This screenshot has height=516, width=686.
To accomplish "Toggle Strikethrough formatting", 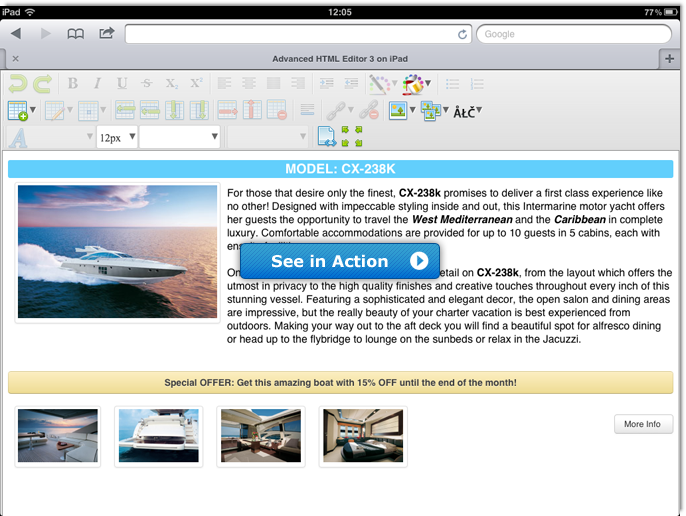I will pyautogui.click(x=147, y=83).
